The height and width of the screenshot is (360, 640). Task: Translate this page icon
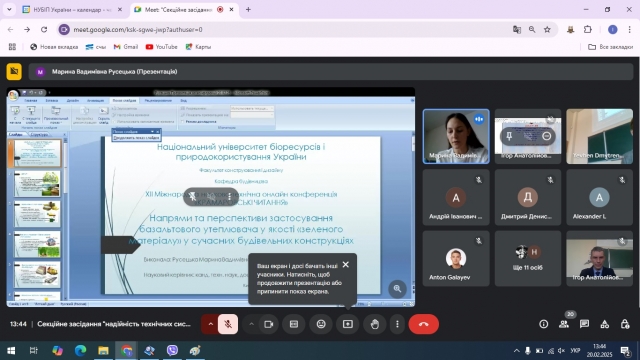(517, 29)
